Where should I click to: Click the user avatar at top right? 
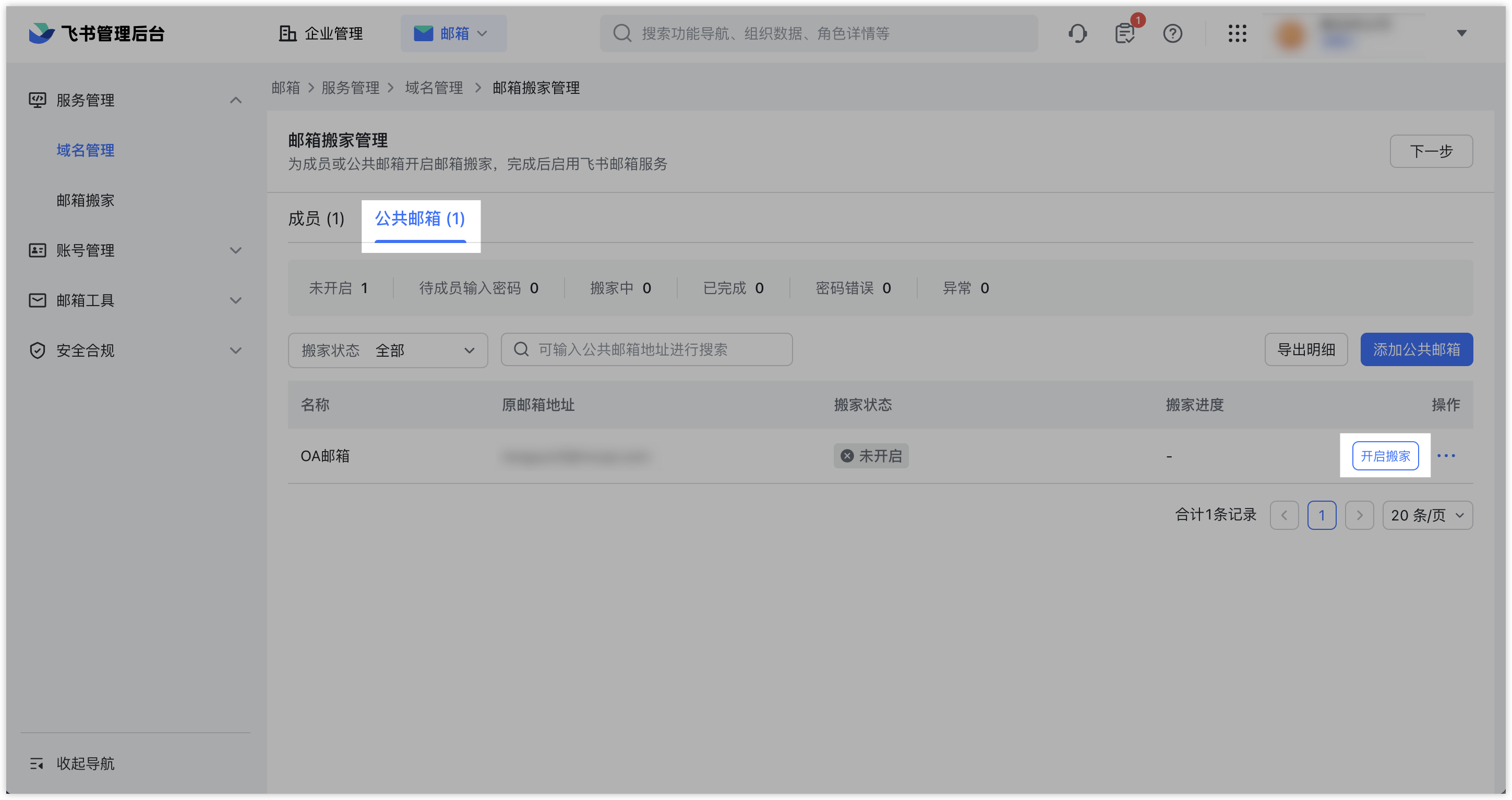[x=1291, y=34]
